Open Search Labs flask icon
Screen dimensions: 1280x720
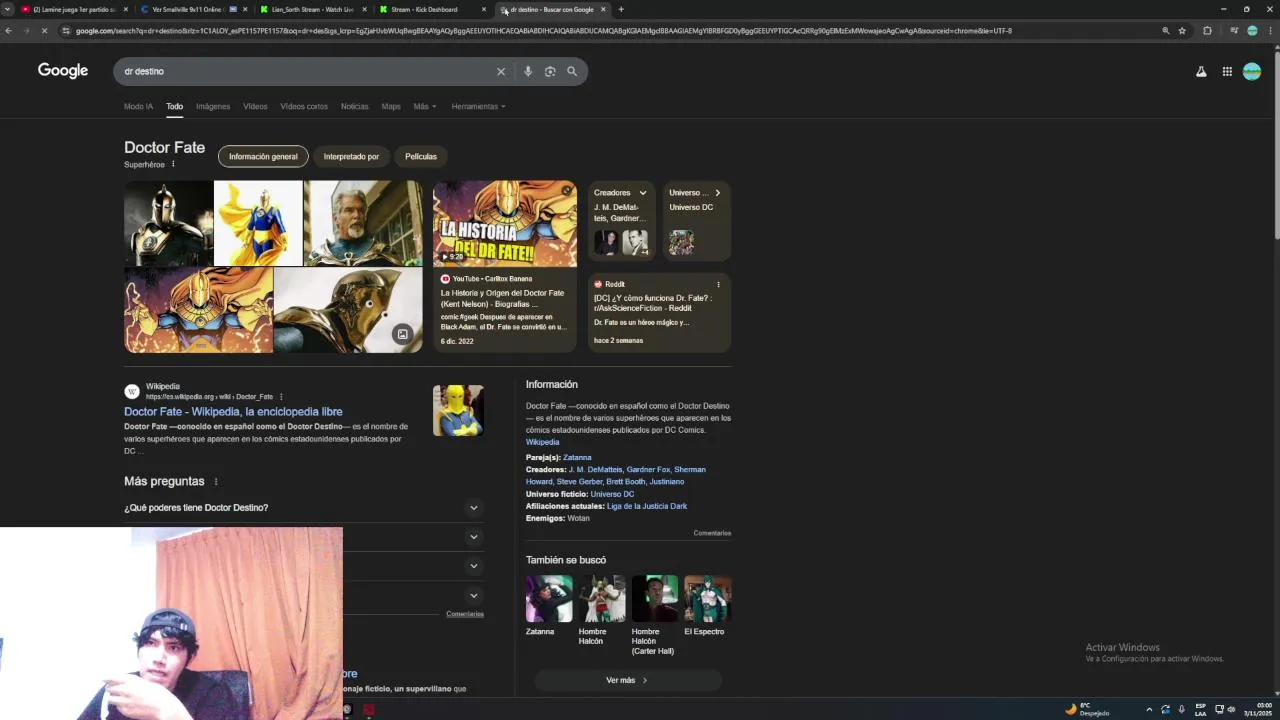point(1201,72)
